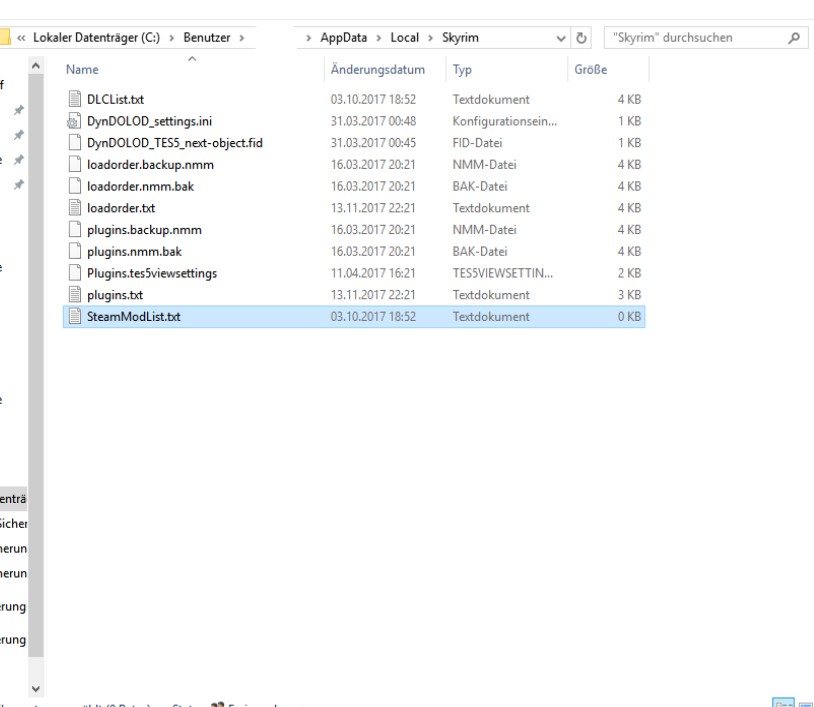Expand the chevron after Benutzer breadcrumb
Screen dimensions: 814x707
pyautogui.click(x=242, y=38)
